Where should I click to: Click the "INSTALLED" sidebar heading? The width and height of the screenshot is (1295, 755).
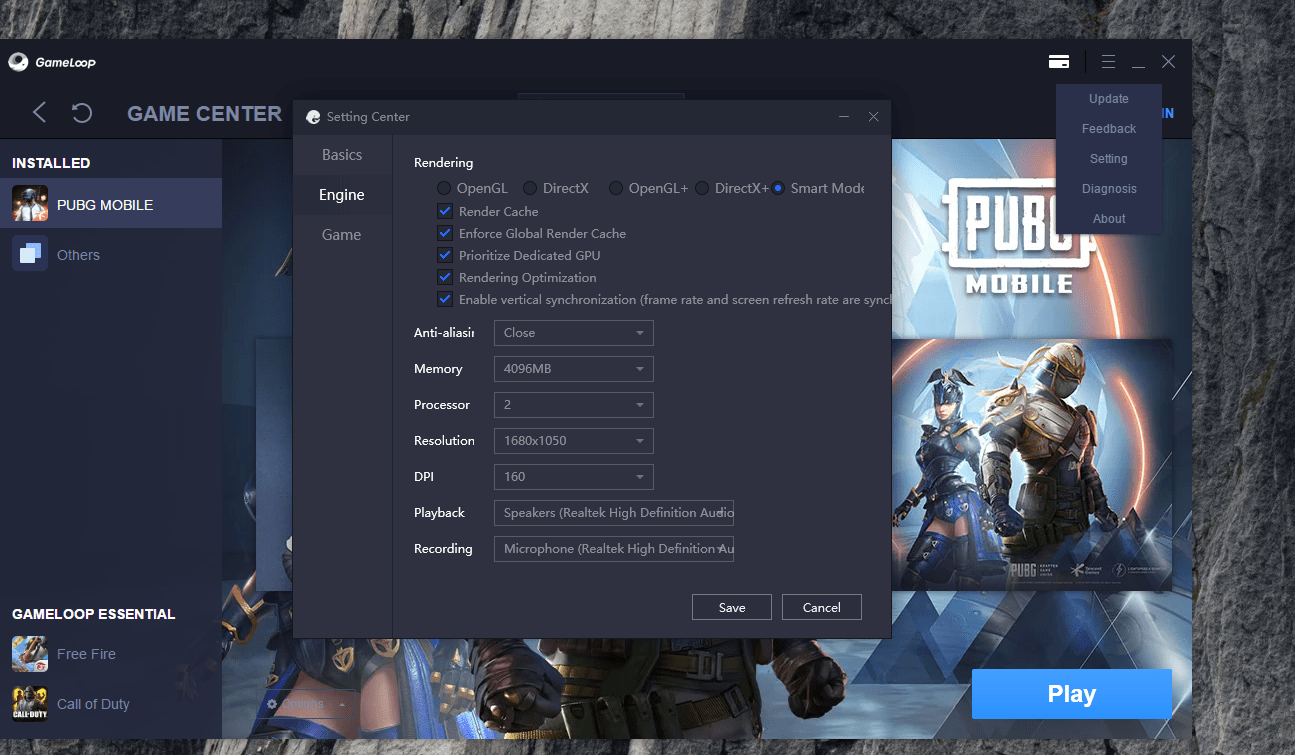coord(51,163)
